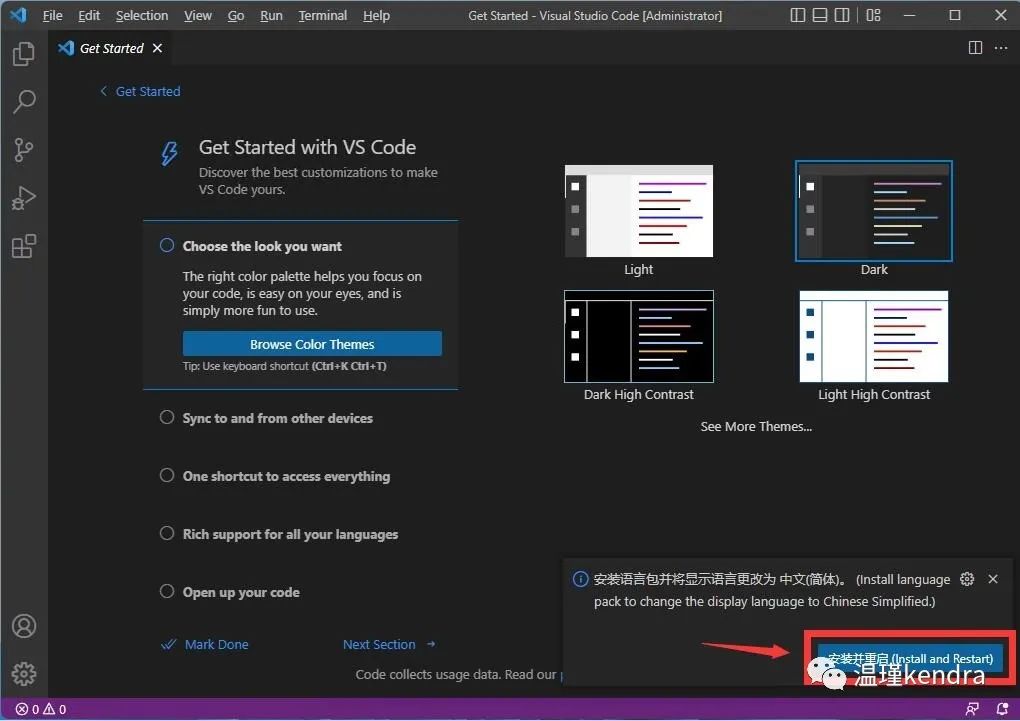This screenshot has height=721, width=1020.
Task: Open the Source Control view
Action: click(24, 150)
